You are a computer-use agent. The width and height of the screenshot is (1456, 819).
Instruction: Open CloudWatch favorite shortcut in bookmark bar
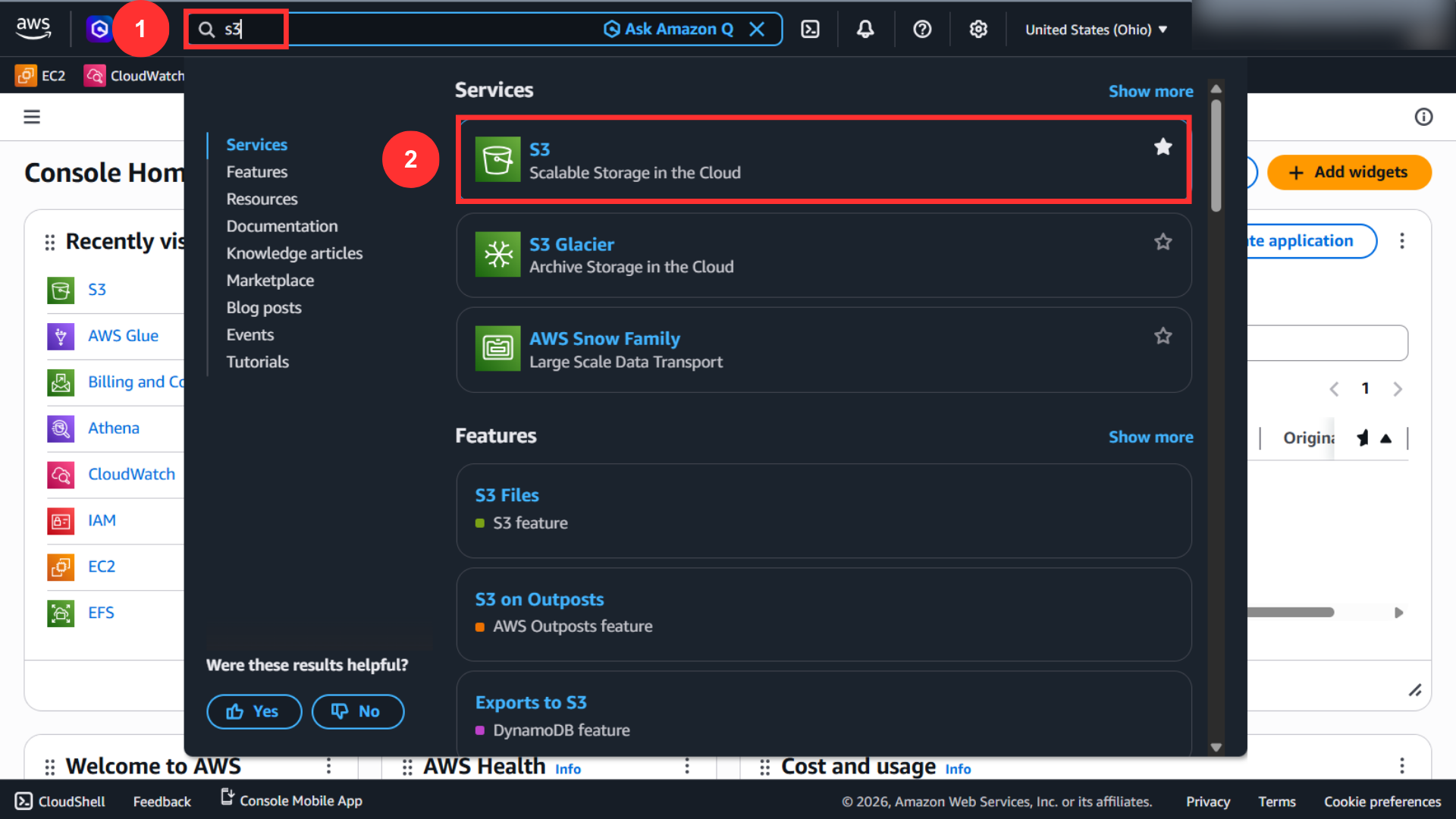(134, 75)
